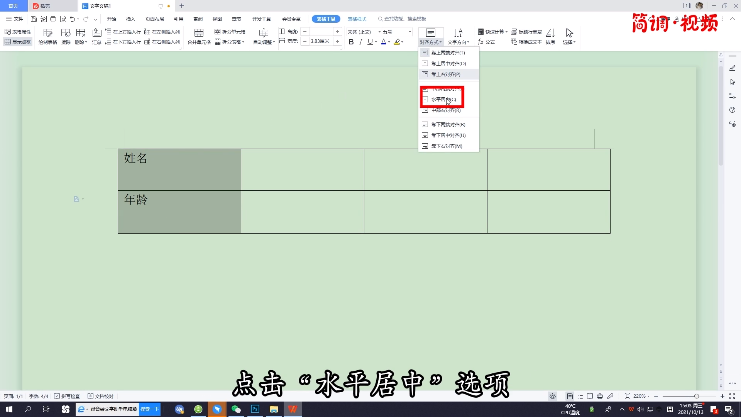Click the Windows Start button on taskbar

[x=7, y=409]
